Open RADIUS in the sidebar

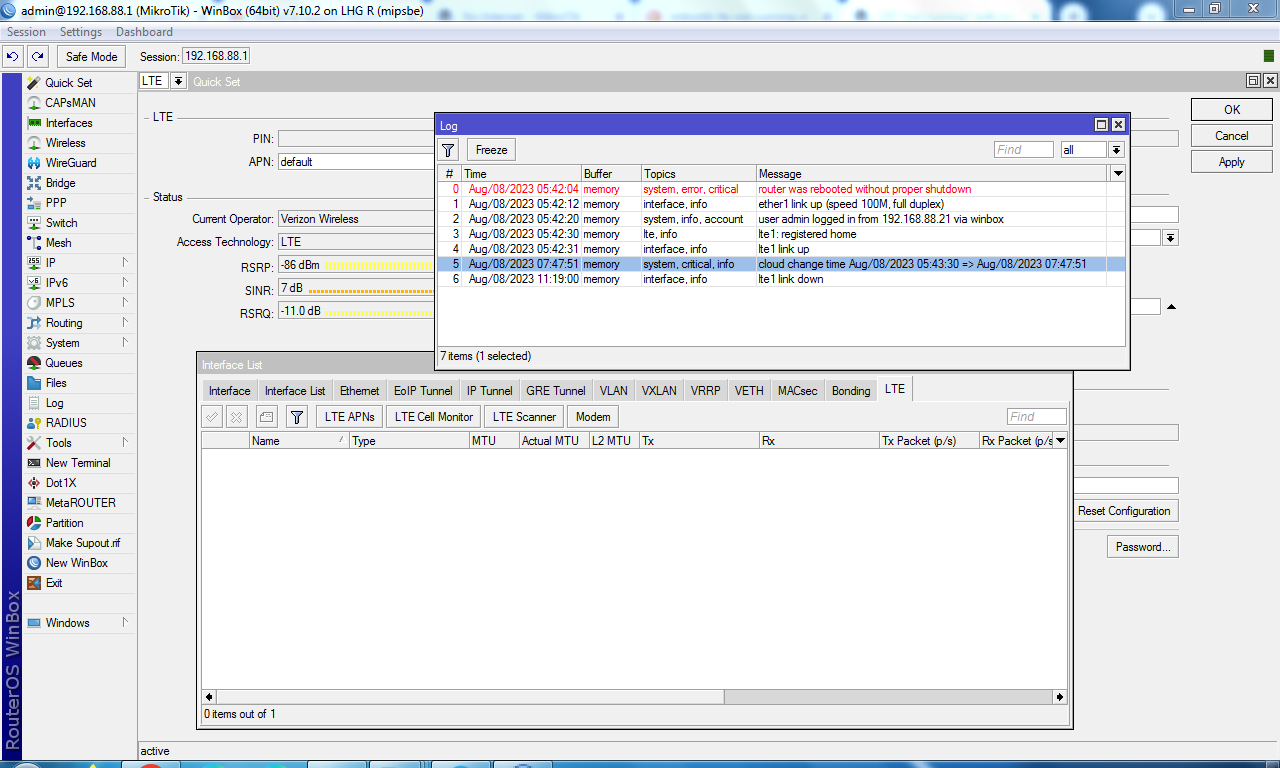click(66, 423)
